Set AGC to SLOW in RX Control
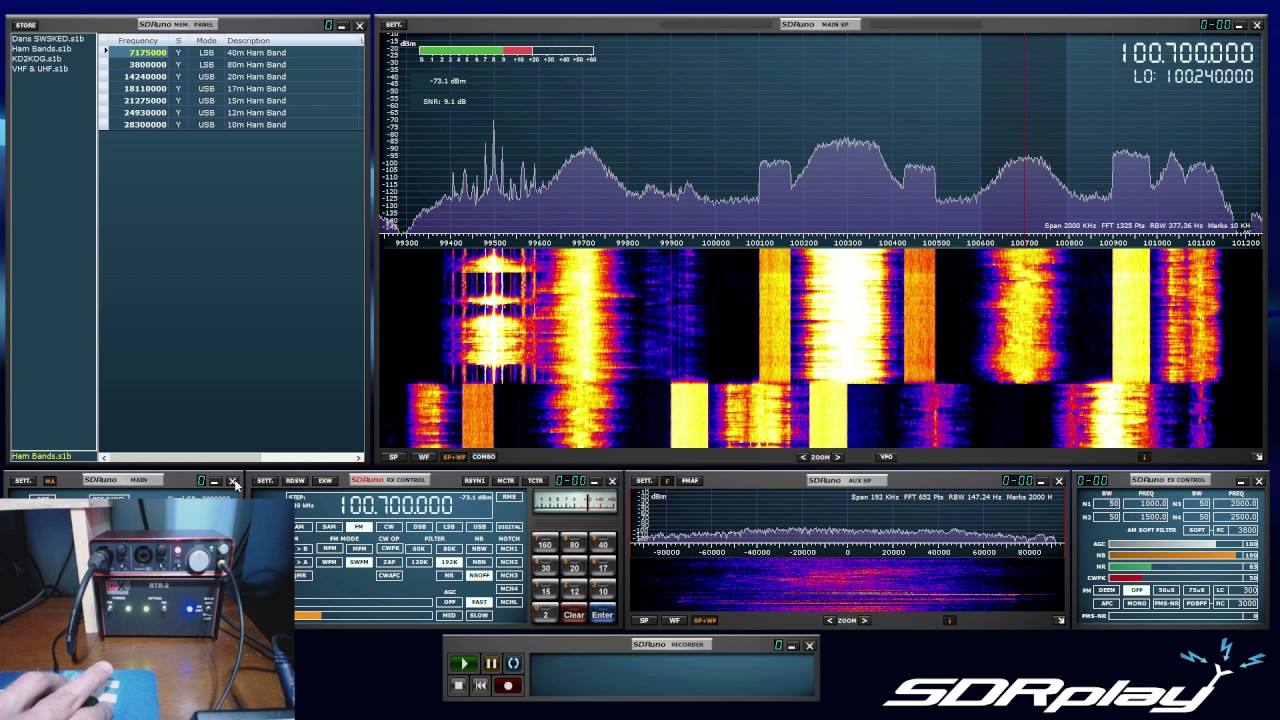Viewport: 1280px width, 720px height. click(x=479, y=615)
